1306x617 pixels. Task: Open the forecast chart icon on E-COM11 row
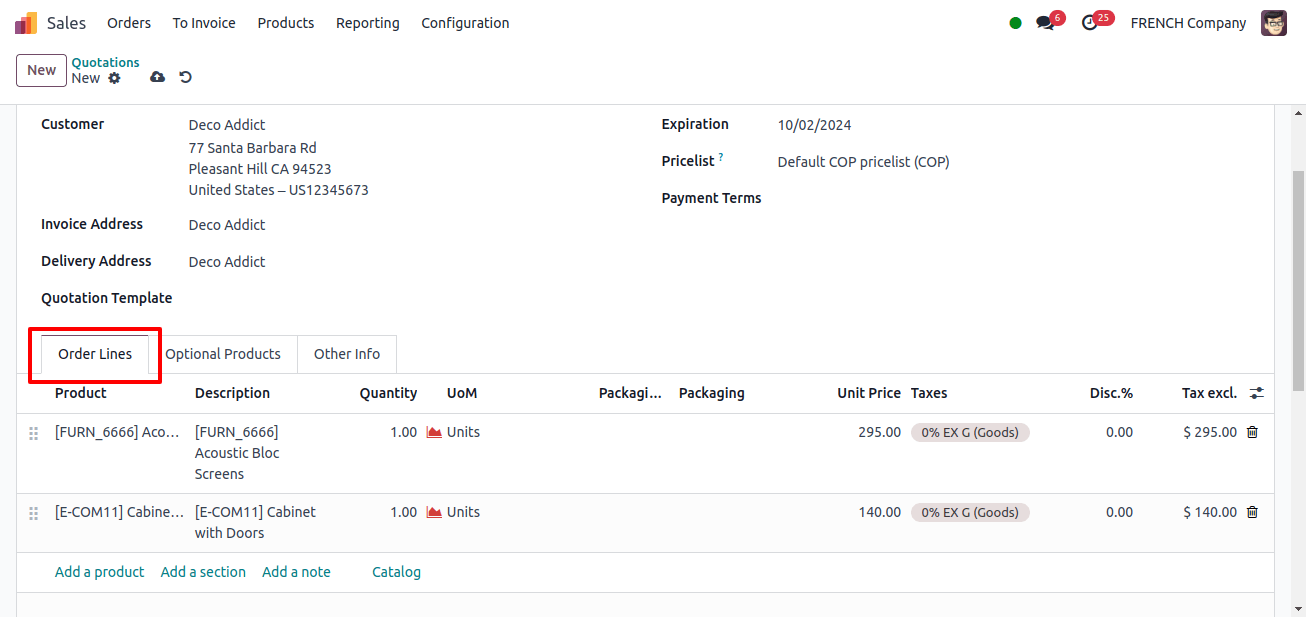click(x=434, y=512)
